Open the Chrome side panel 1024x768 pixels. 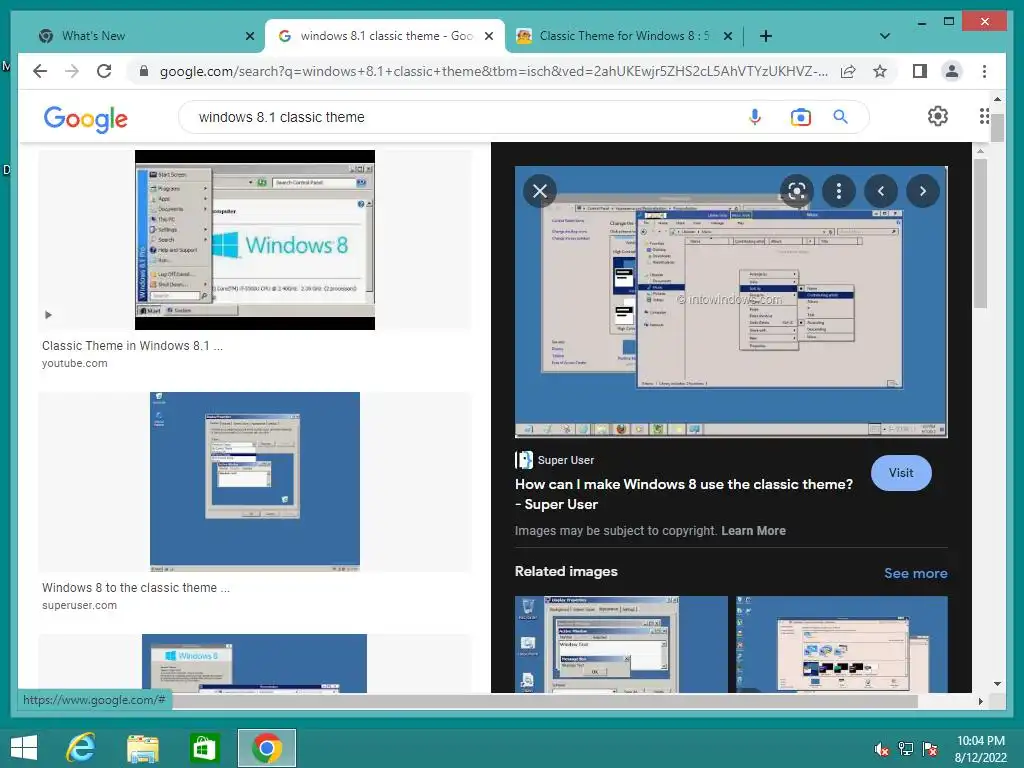920,71
